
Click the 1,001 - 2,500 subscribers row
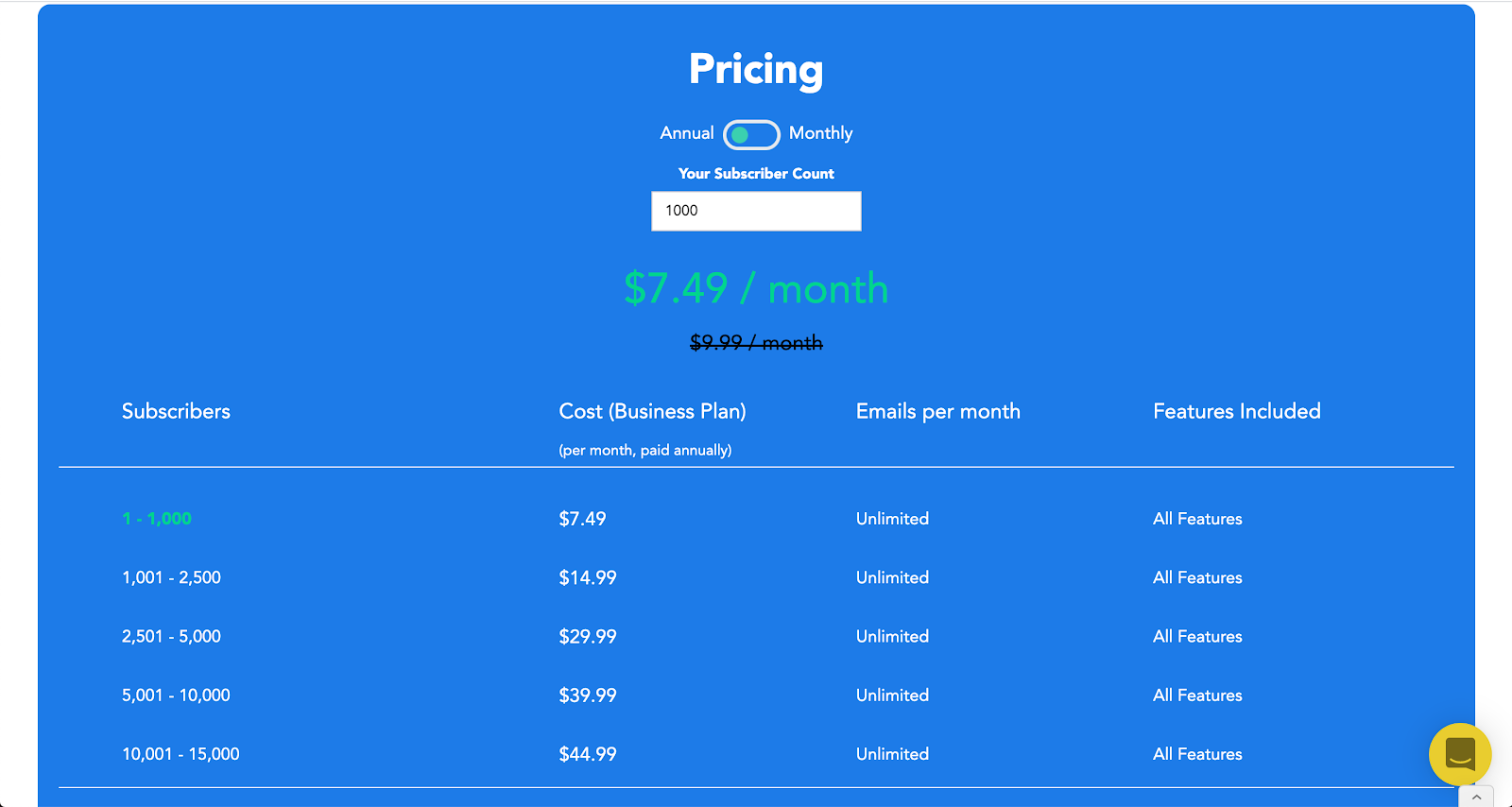[171, 577]
